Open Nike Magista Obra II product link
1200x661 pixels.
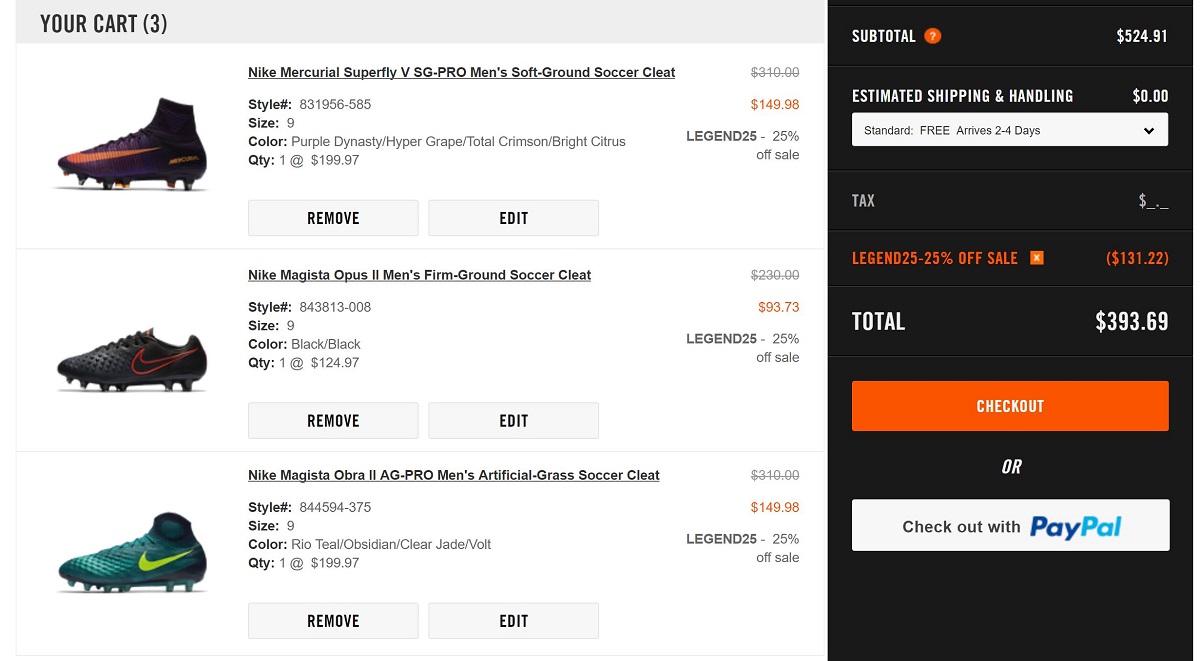pos(453,476)
